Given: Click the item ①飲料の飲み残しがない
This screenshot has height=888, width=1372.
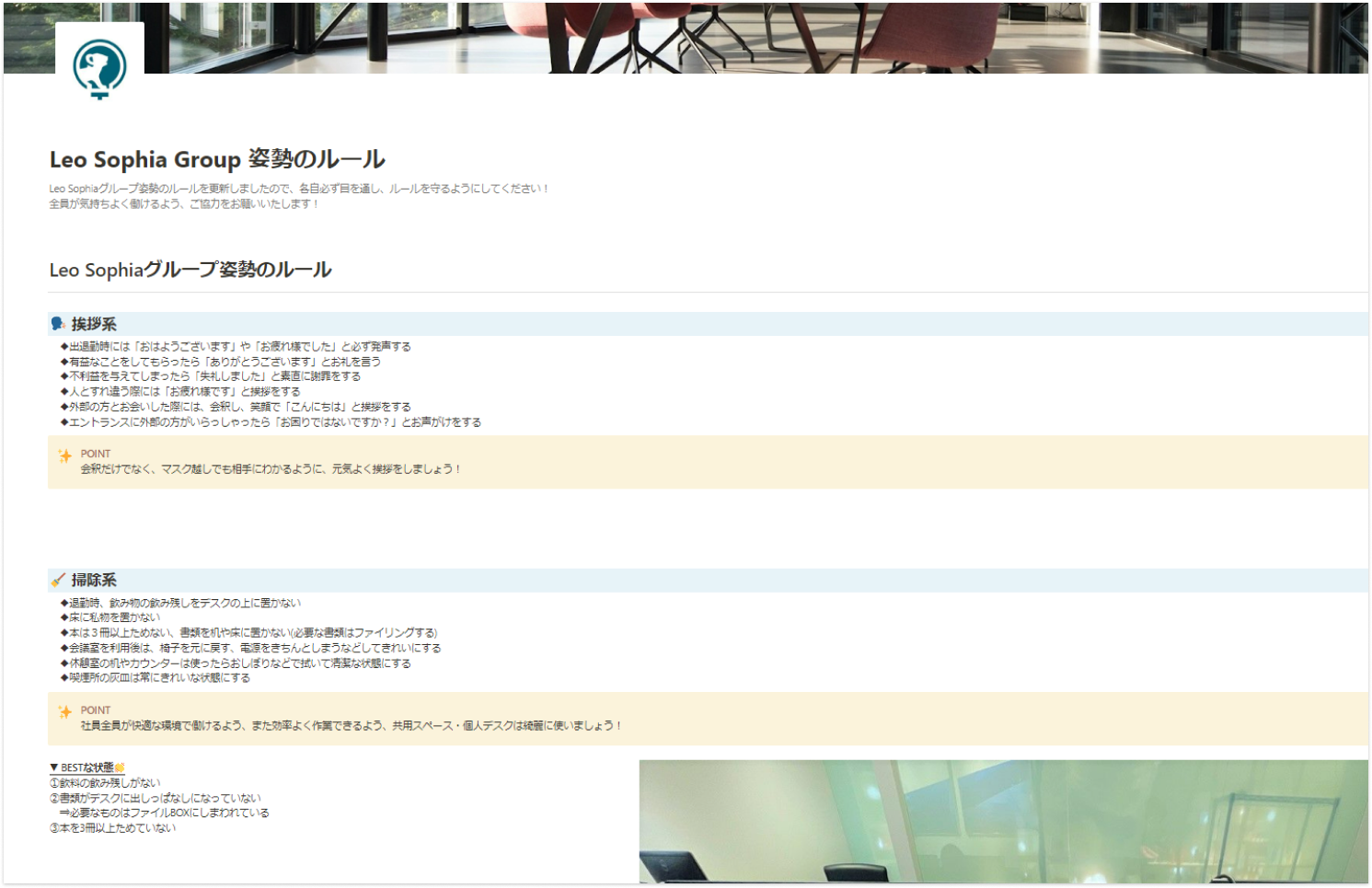Looking at the screenshot, I should (105, 783).
